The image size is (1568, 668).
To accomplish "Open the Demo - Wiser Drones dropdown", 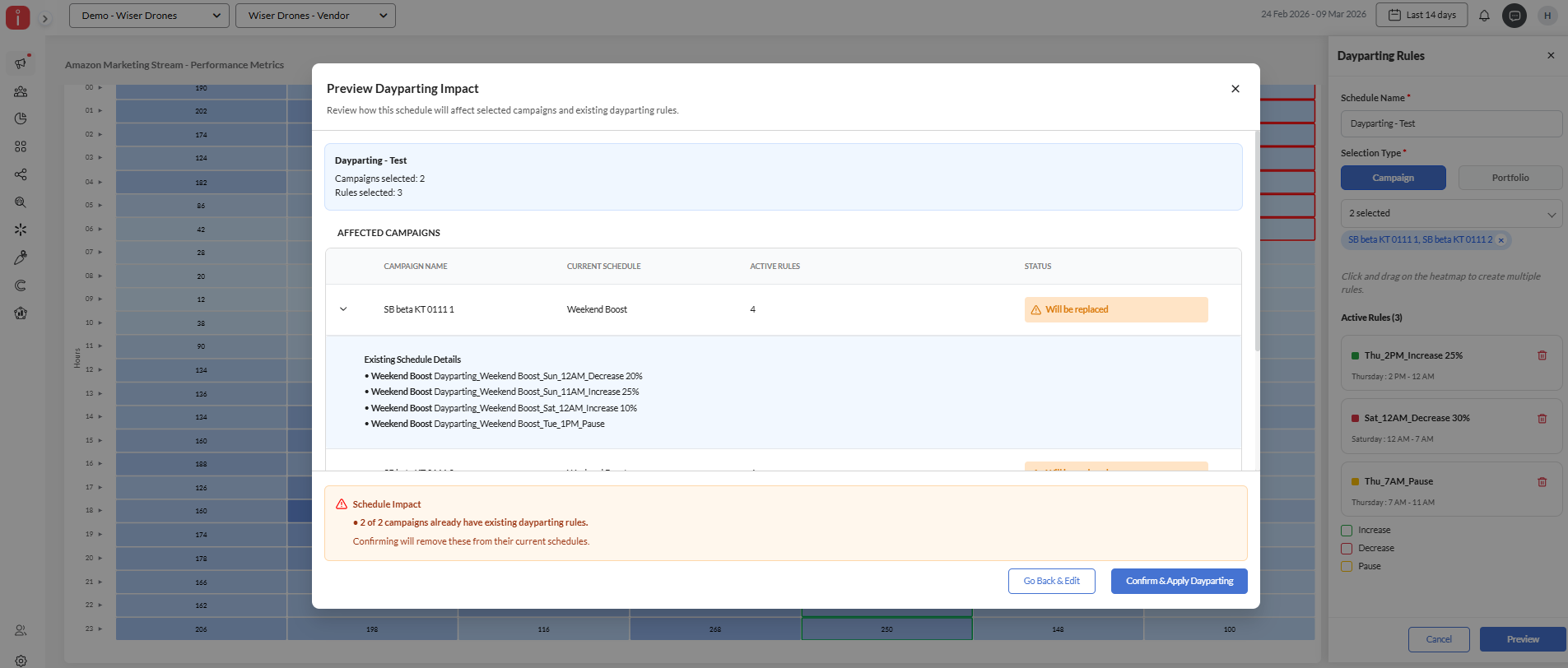I will tap(149, 16).
